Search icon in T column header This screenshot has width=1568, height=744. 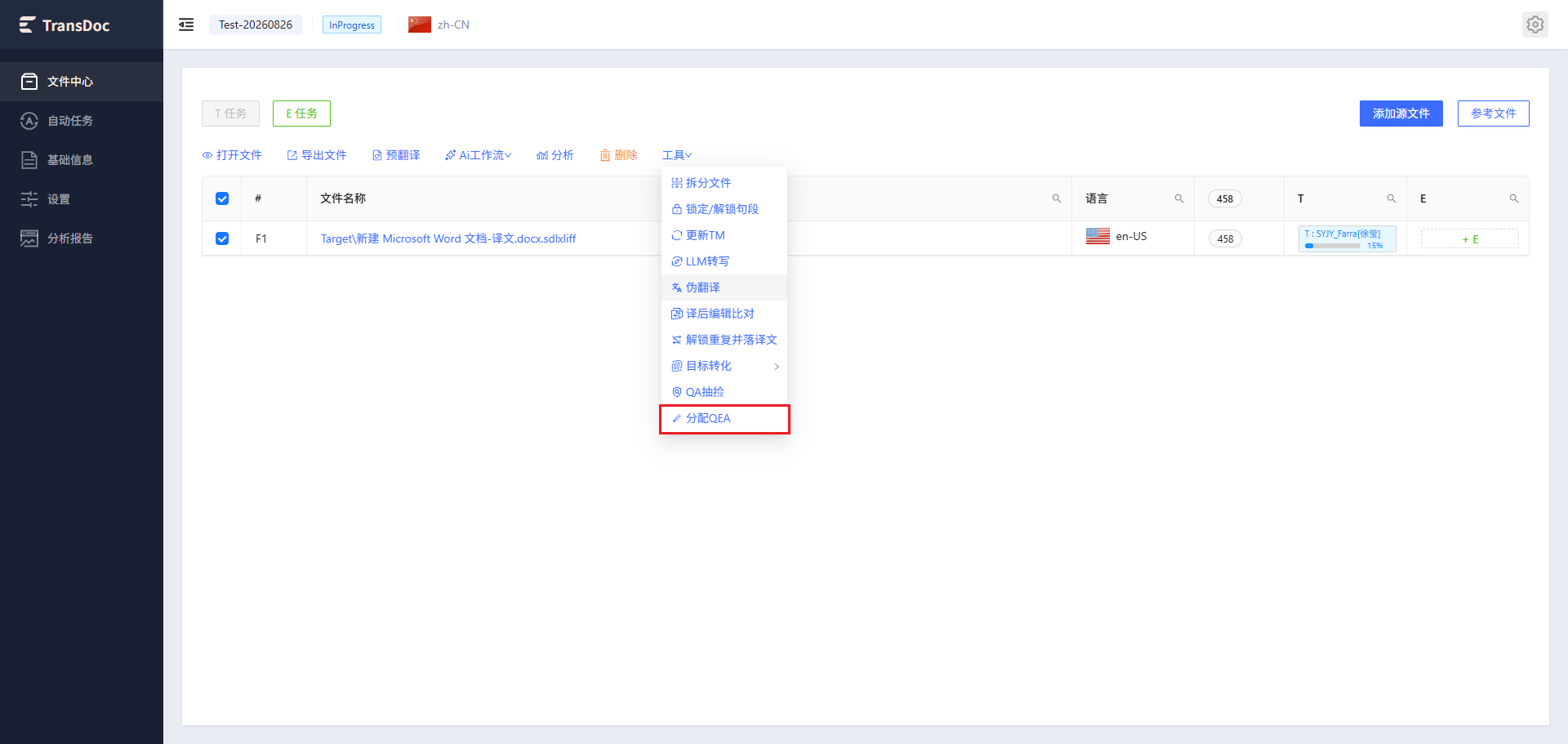(x=1392, y=198)
